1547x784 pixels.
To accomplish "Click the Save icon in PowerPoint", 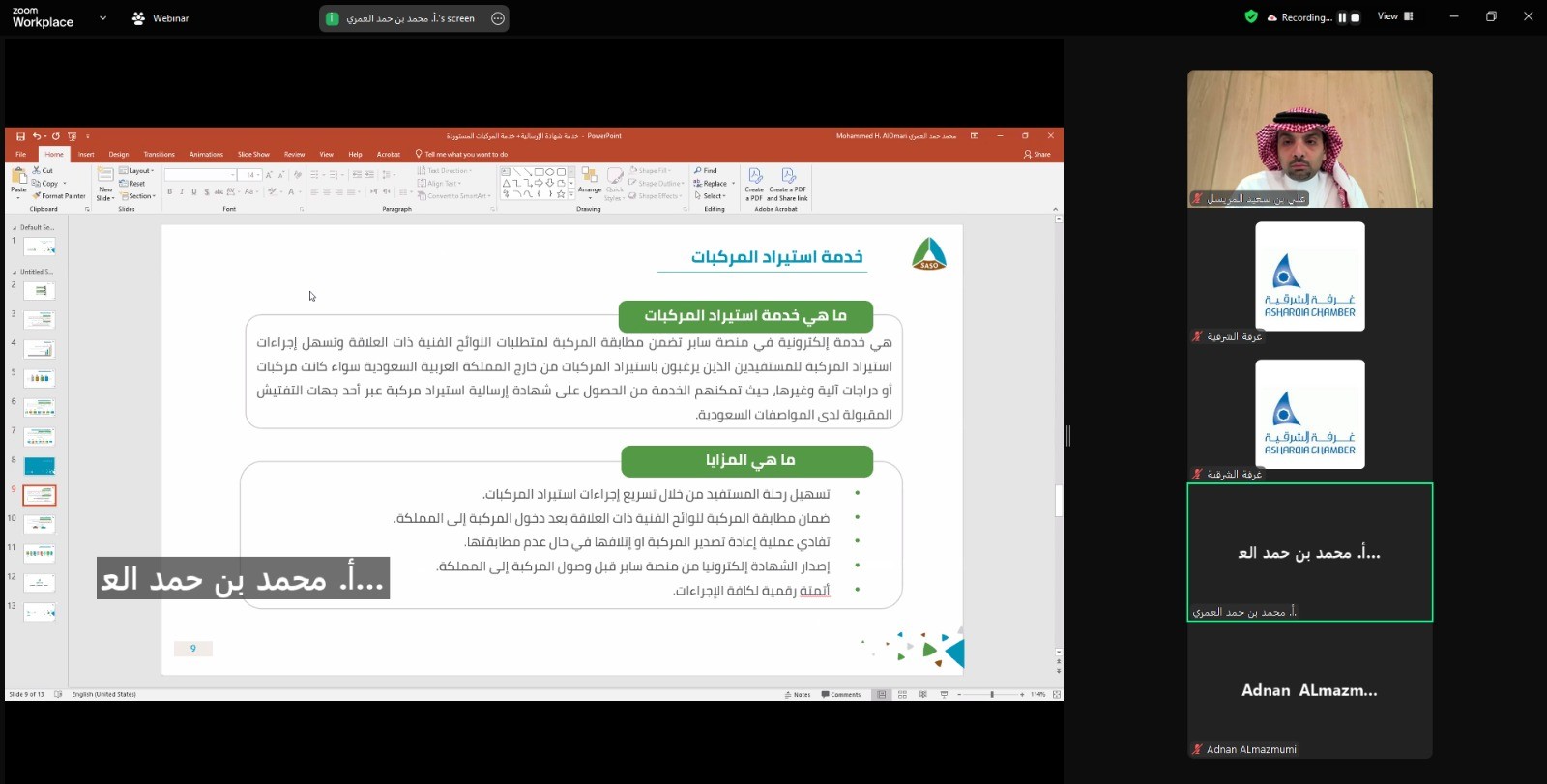I will 20,136.
